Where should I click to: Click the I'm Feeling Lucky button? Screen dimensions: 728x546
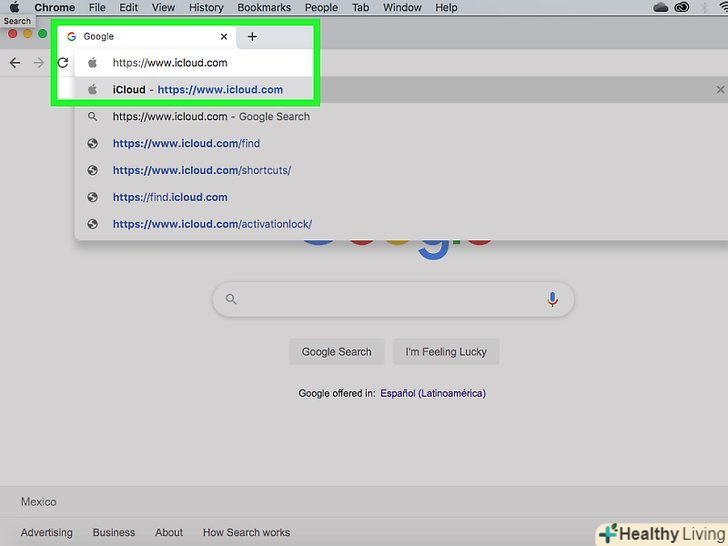click(446, 352)
